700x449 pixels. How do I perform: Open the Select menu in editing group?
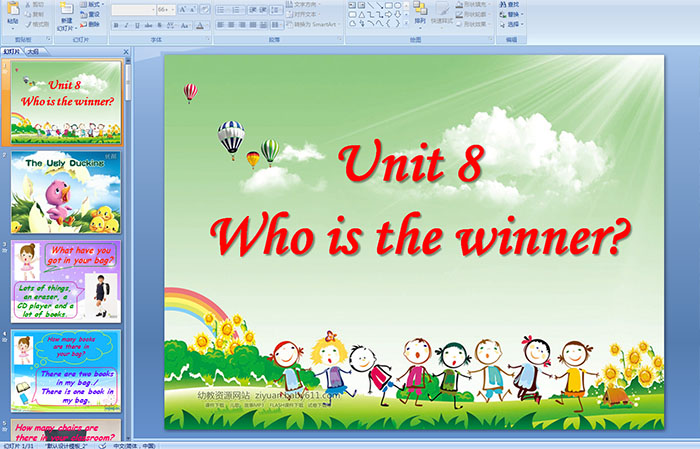(x=511, y=24)
